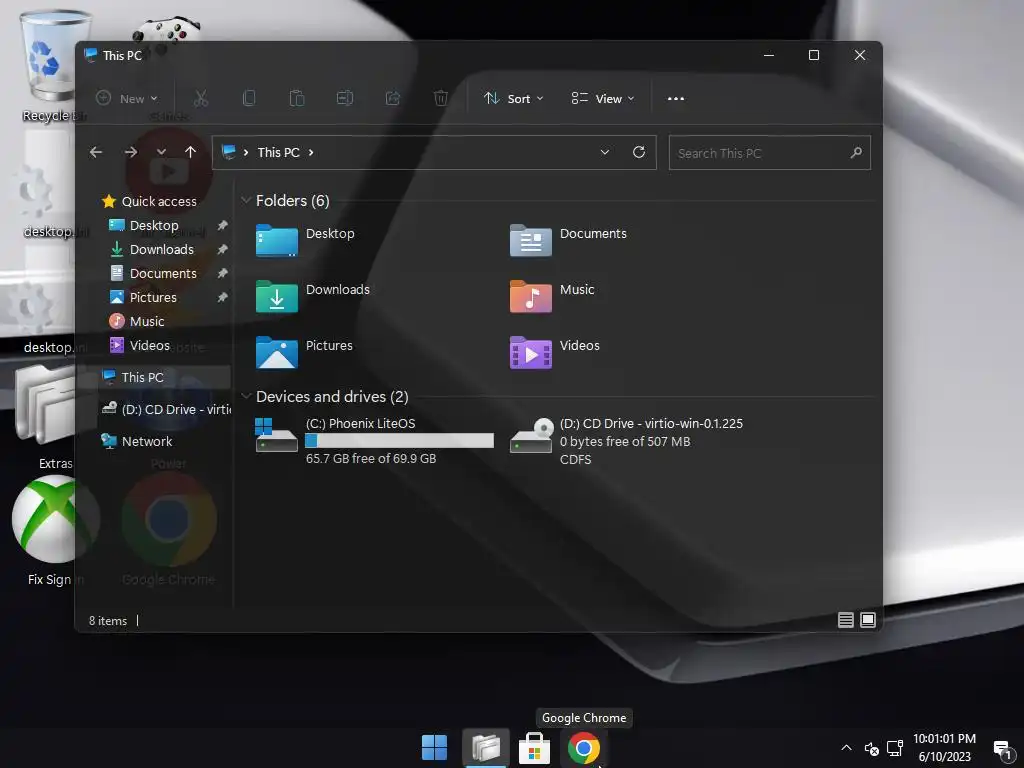Image resolution: width=1024 pixels, height=768 pixels.
Task: Select the (C:) Phoenix LiteOS drive
Action: pos(374,441)
